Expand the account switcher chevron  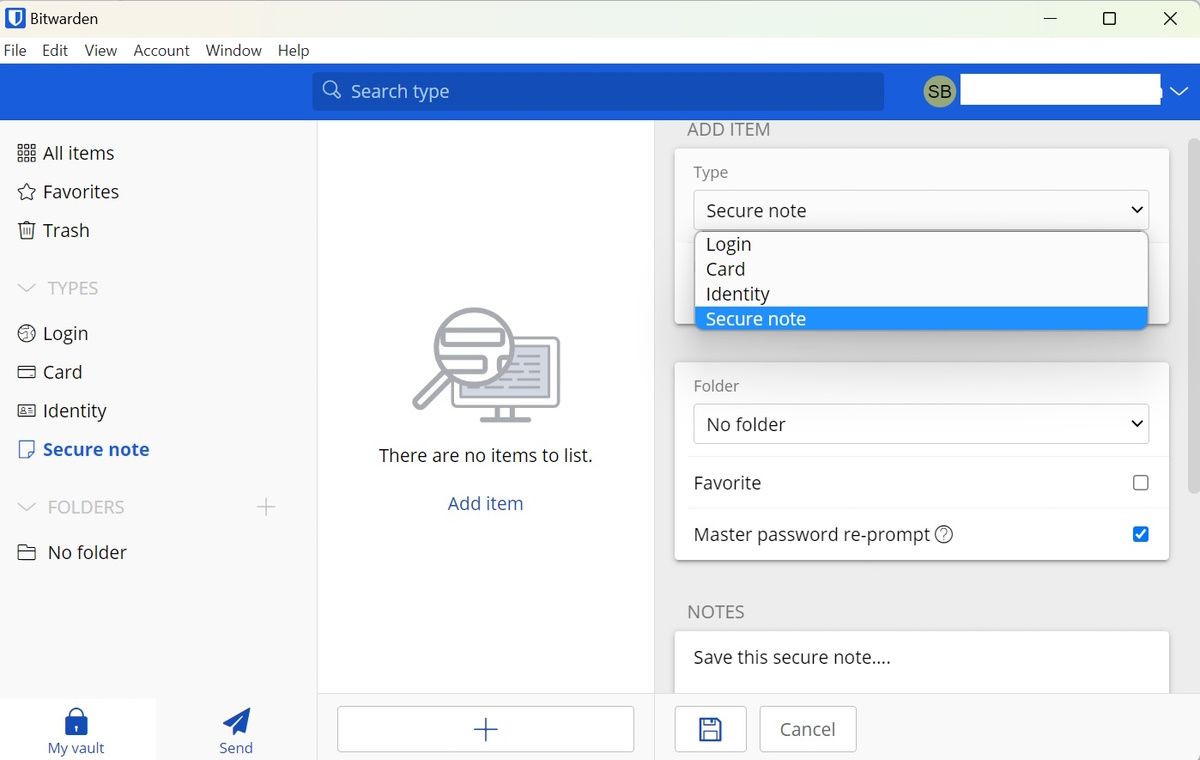(1178, 91)
